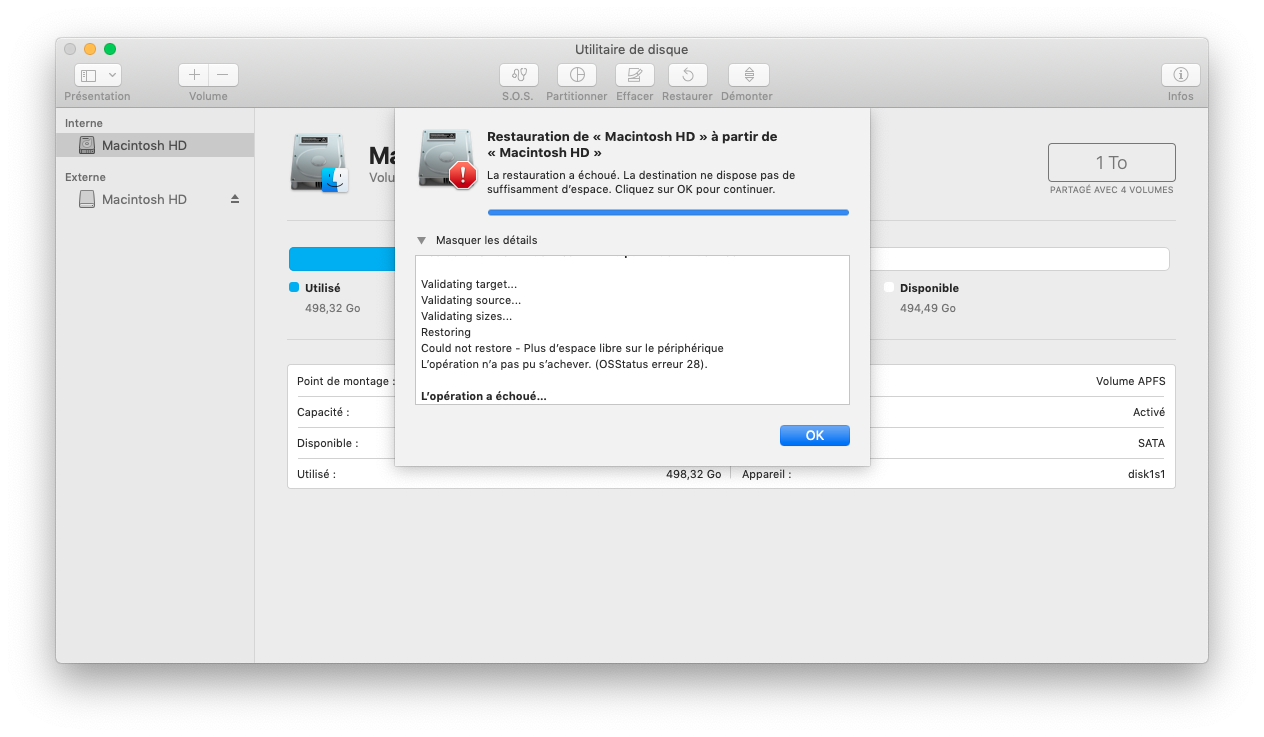The width and height of the screenshot is (1264, 737).
Task: Click the SATA connection value
Action: click(1151, 443)
